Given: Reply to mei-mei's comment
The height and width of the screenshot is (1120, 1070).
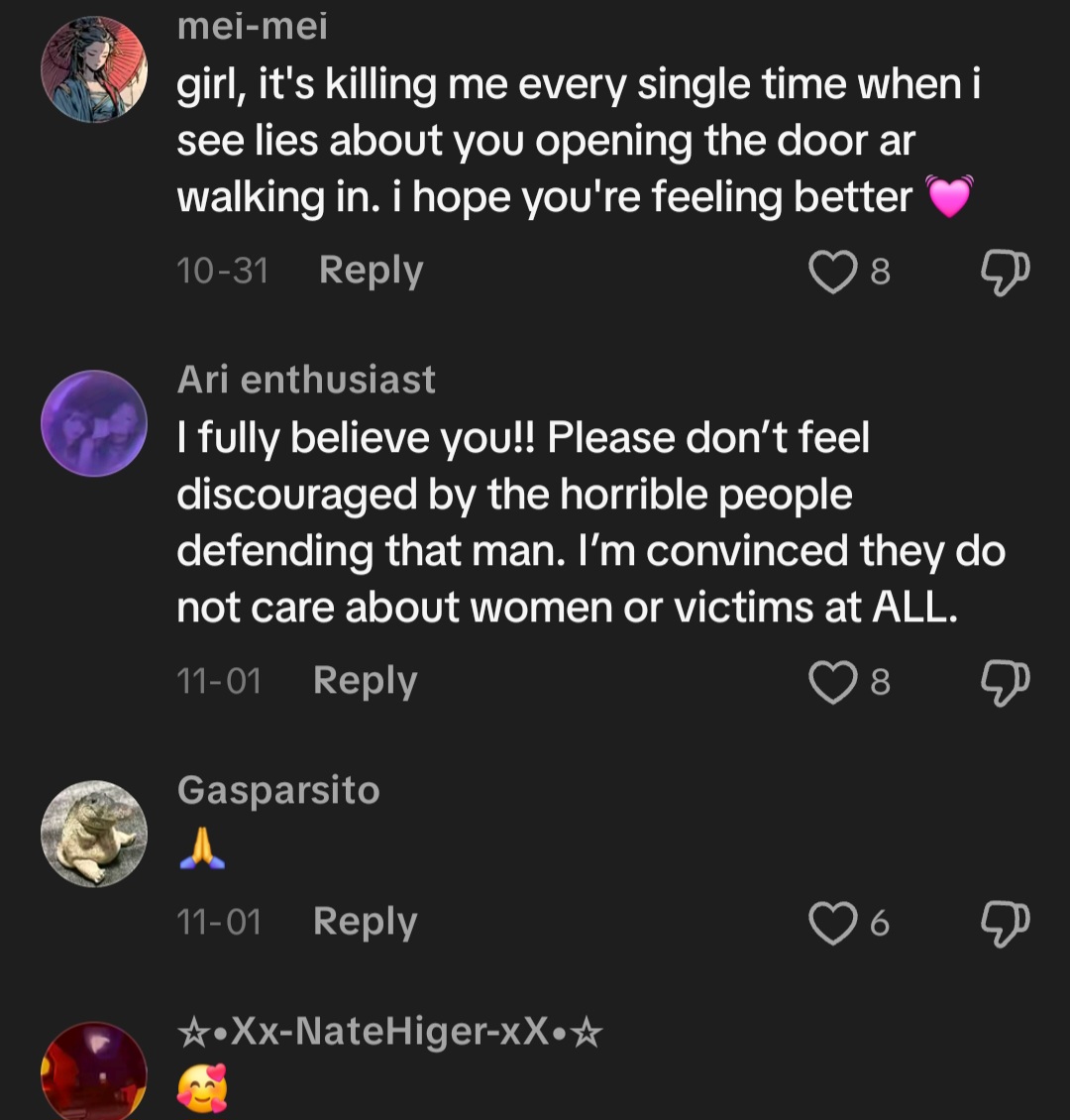Looking at the screenshot, I should pos(372,272).
